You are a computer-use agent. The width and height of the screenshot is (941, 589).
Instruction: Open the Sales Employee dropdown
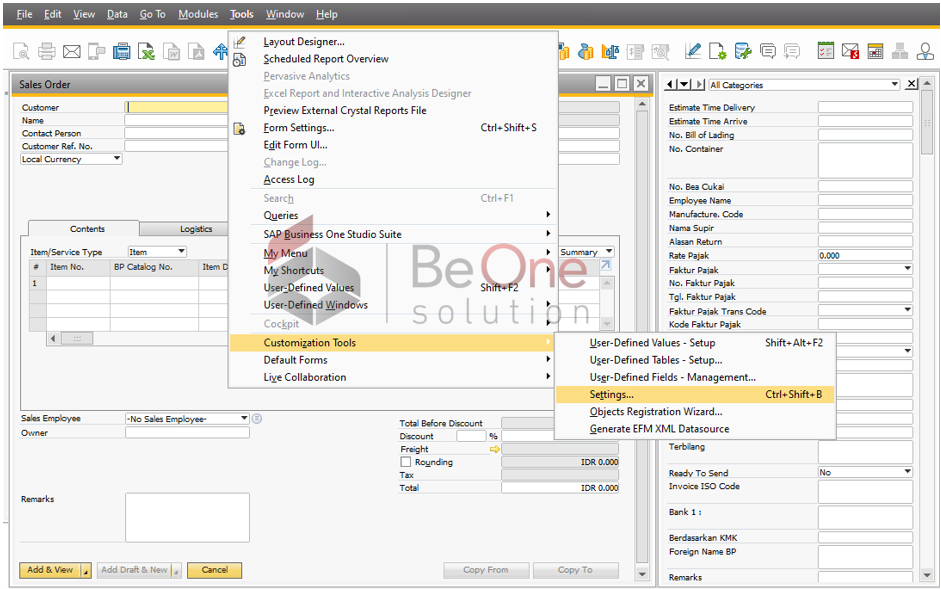click(244, 418)
